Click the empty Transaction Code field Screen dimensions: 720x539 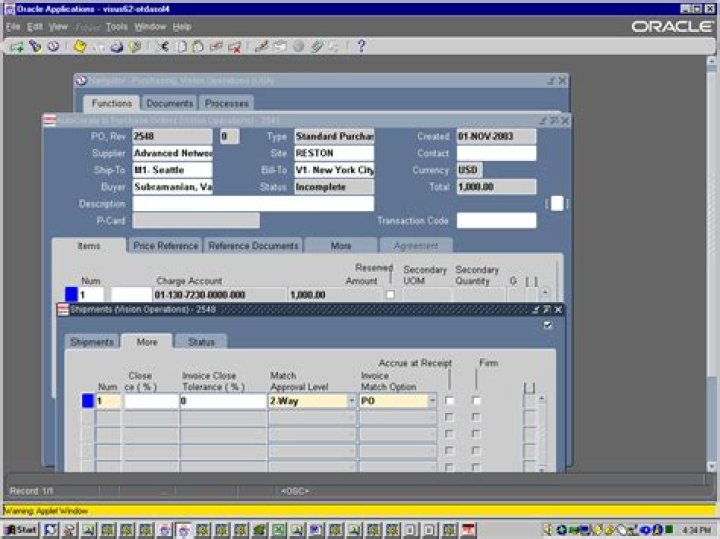(496, 220)
